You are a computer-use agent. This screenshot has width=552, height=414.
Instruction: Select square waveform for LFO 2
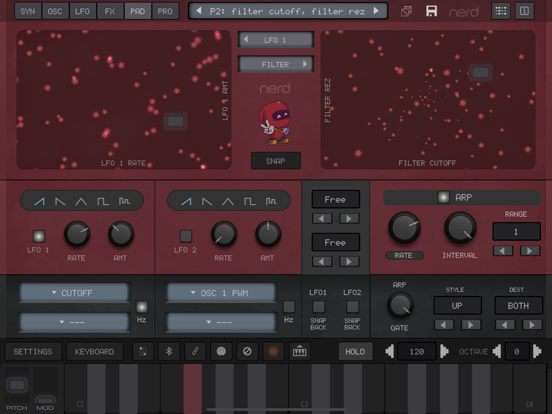point(249,201)
